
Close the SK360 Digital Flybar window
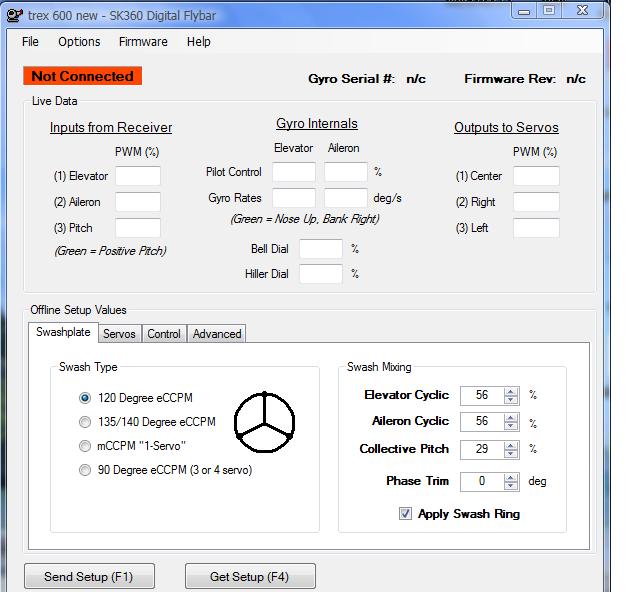point(582,11)
